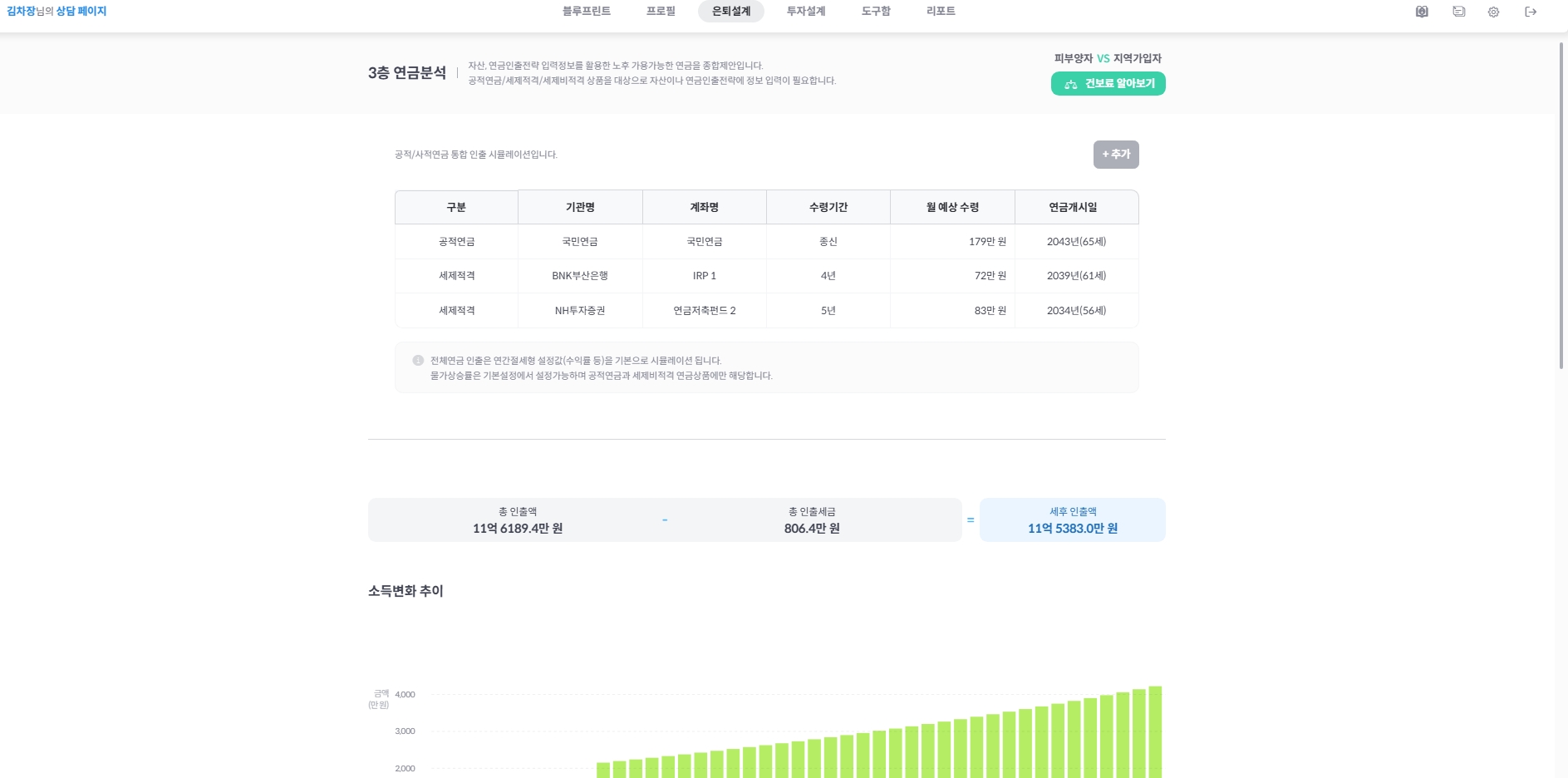Click the 건보료 알아보기 button
Image resolution: width=1568 pixels, height=778 pixels.
(1108, 84)
